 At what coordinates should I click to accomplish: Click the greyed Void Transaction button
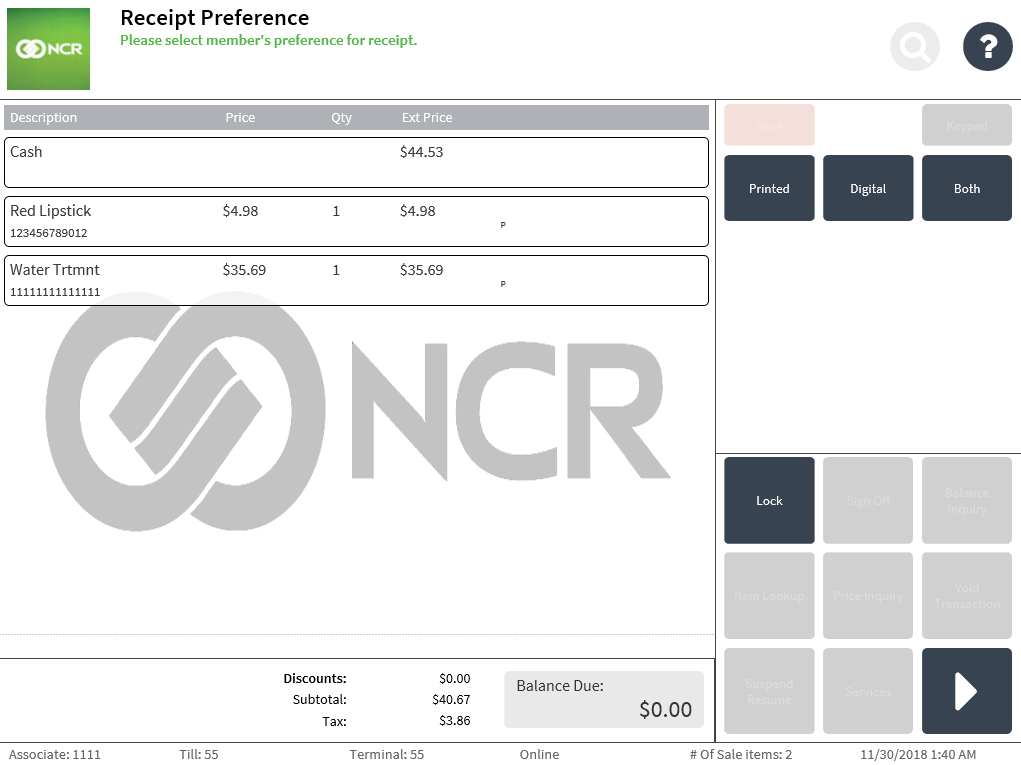point(966,595)
